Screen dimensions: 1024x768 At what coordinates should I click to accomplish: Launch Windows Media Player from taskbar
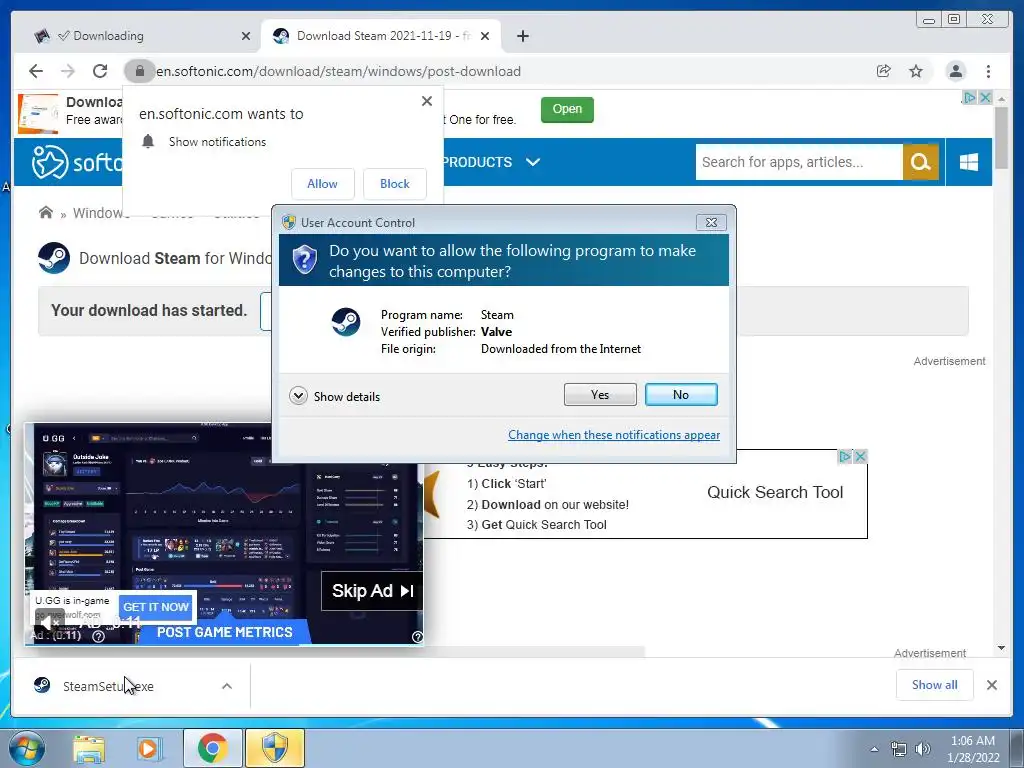coord(149,748)
